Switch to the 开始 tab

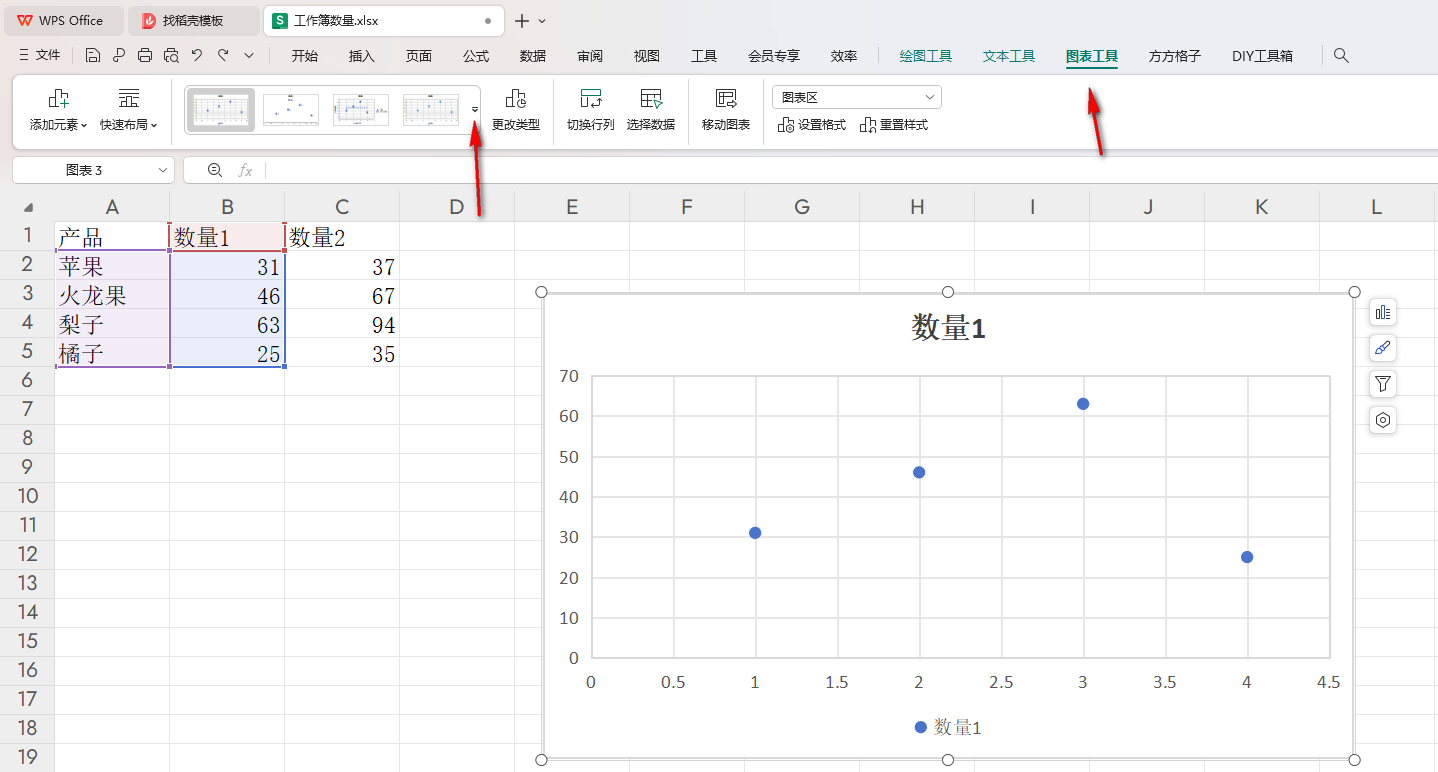pyautogui.click(x=305, y=56)
